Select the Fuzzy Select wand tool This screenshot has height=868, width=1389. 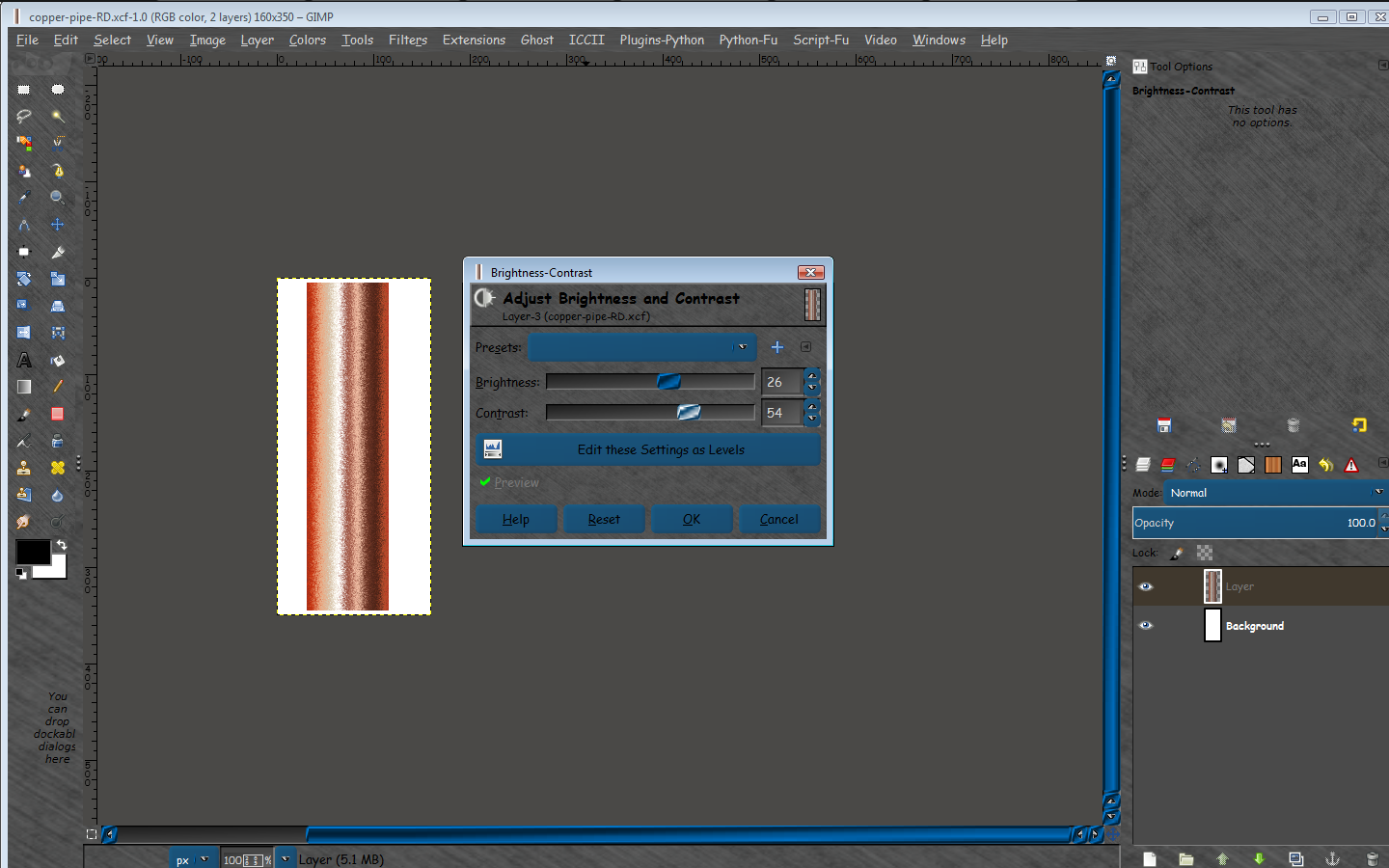58,116
